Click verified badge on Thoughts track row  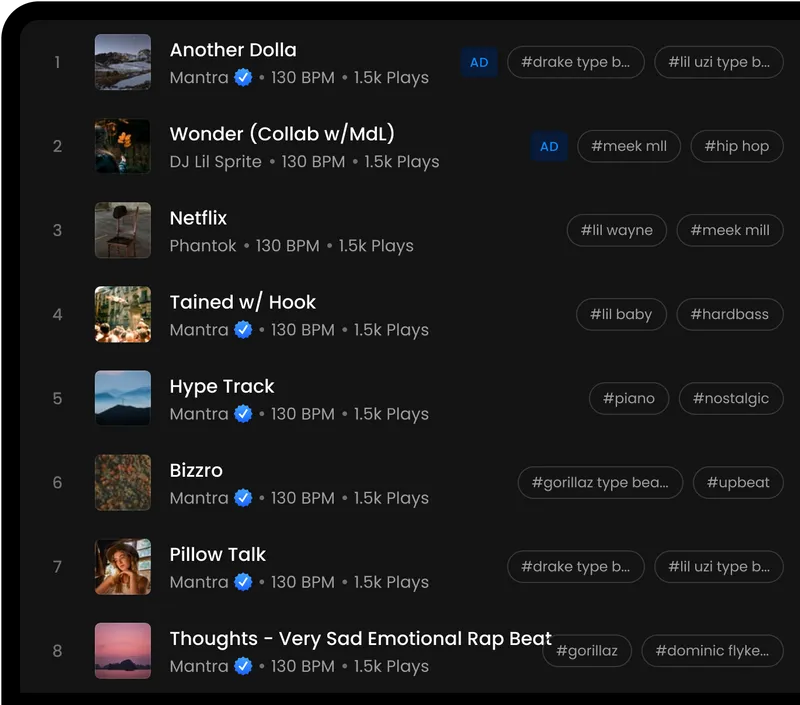(243, 666)
